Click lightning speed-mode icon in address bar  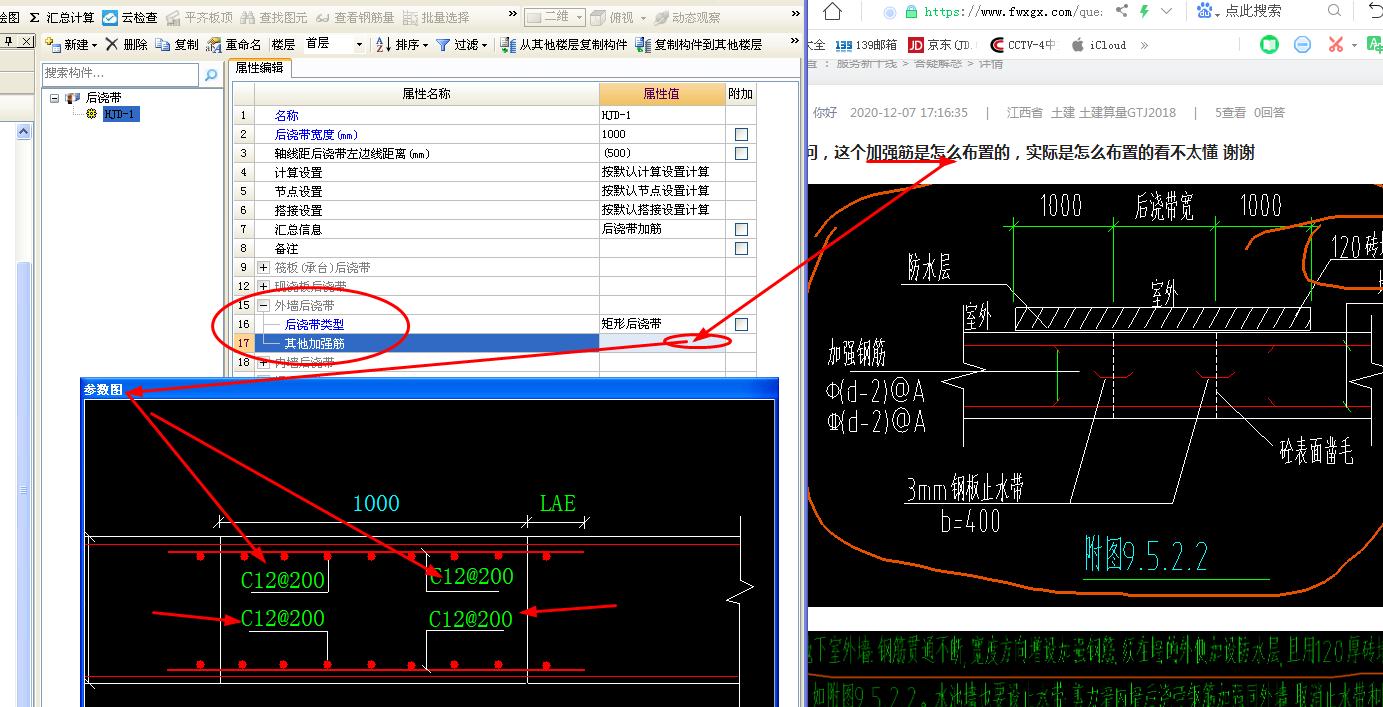[x=1145, y=11]
